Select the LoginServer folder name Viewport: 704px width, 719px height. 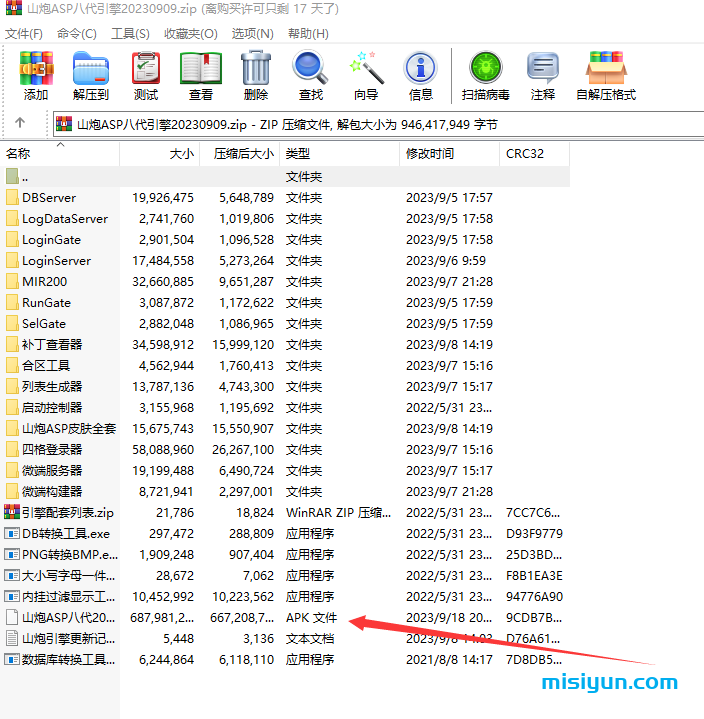[56, 261]
